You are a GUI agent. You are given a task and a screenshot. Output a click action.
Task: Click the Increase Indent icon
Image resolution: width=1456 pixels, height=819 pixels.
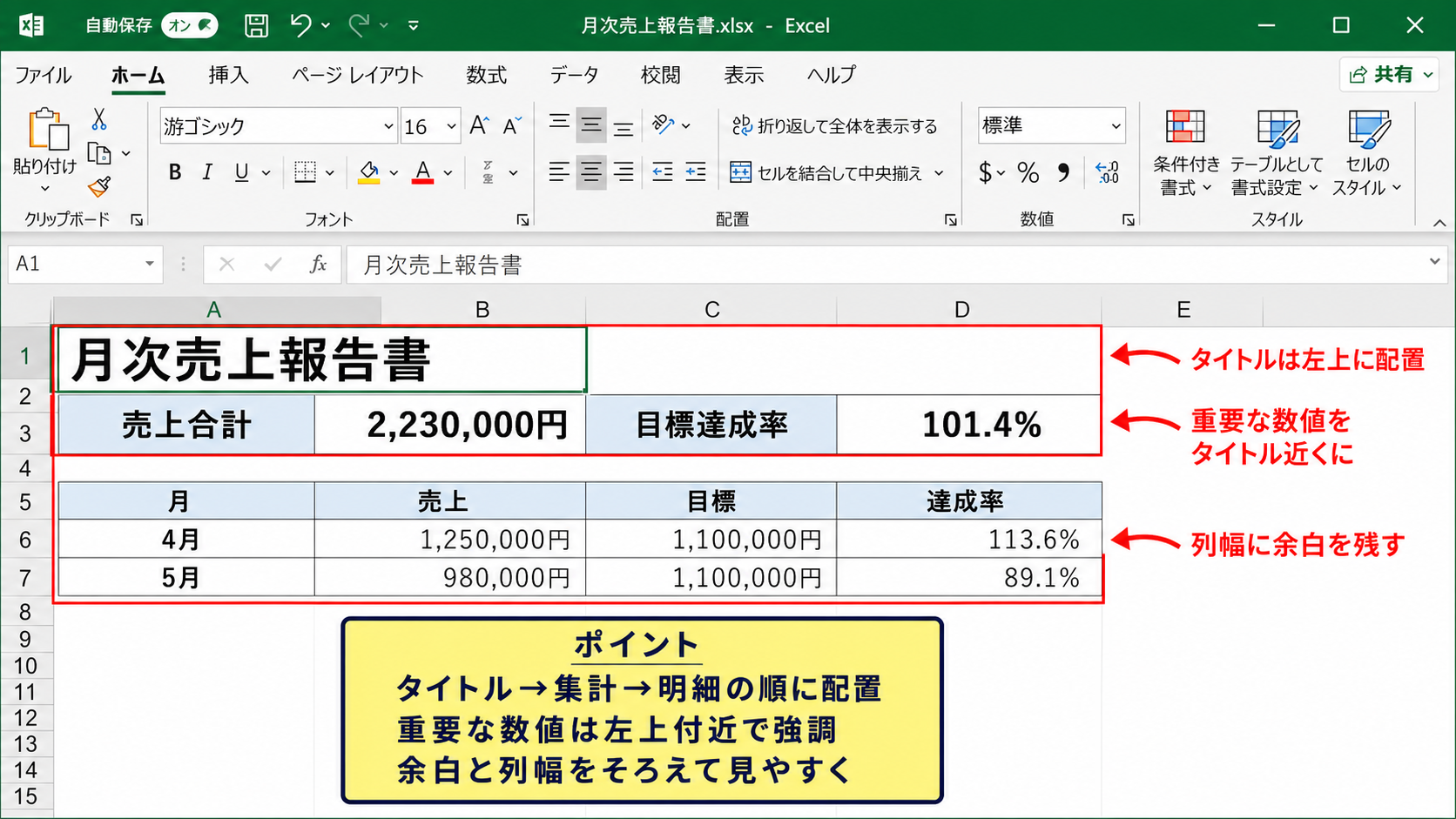coord(696,172)
